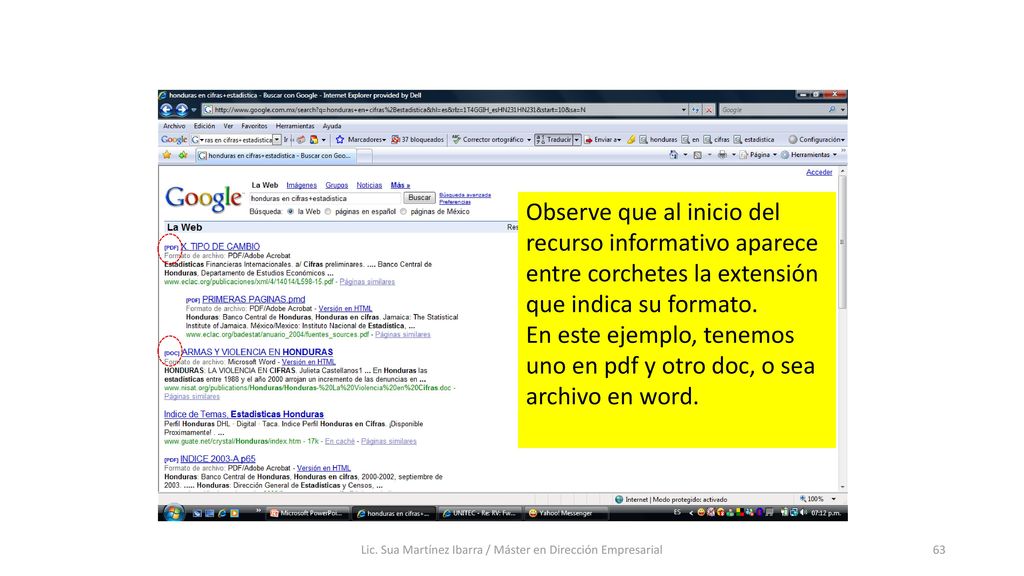The image size is (1024, 576).
Task: Click the volume speaker icon in system tray
Action: pos(803,513)
